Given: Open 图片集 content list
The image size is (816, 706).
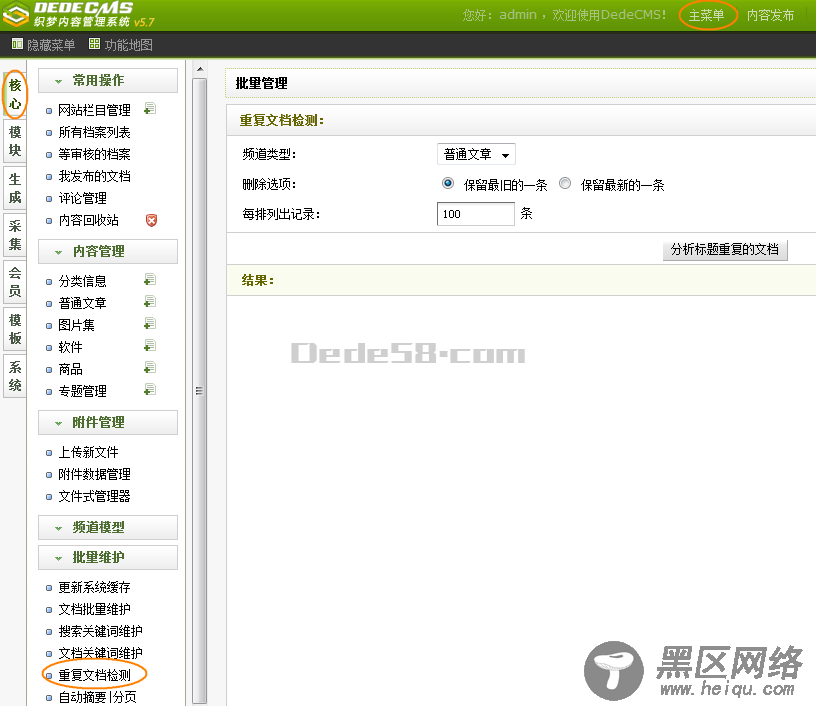Looking at the screenshot, I should tap(76, 325).
